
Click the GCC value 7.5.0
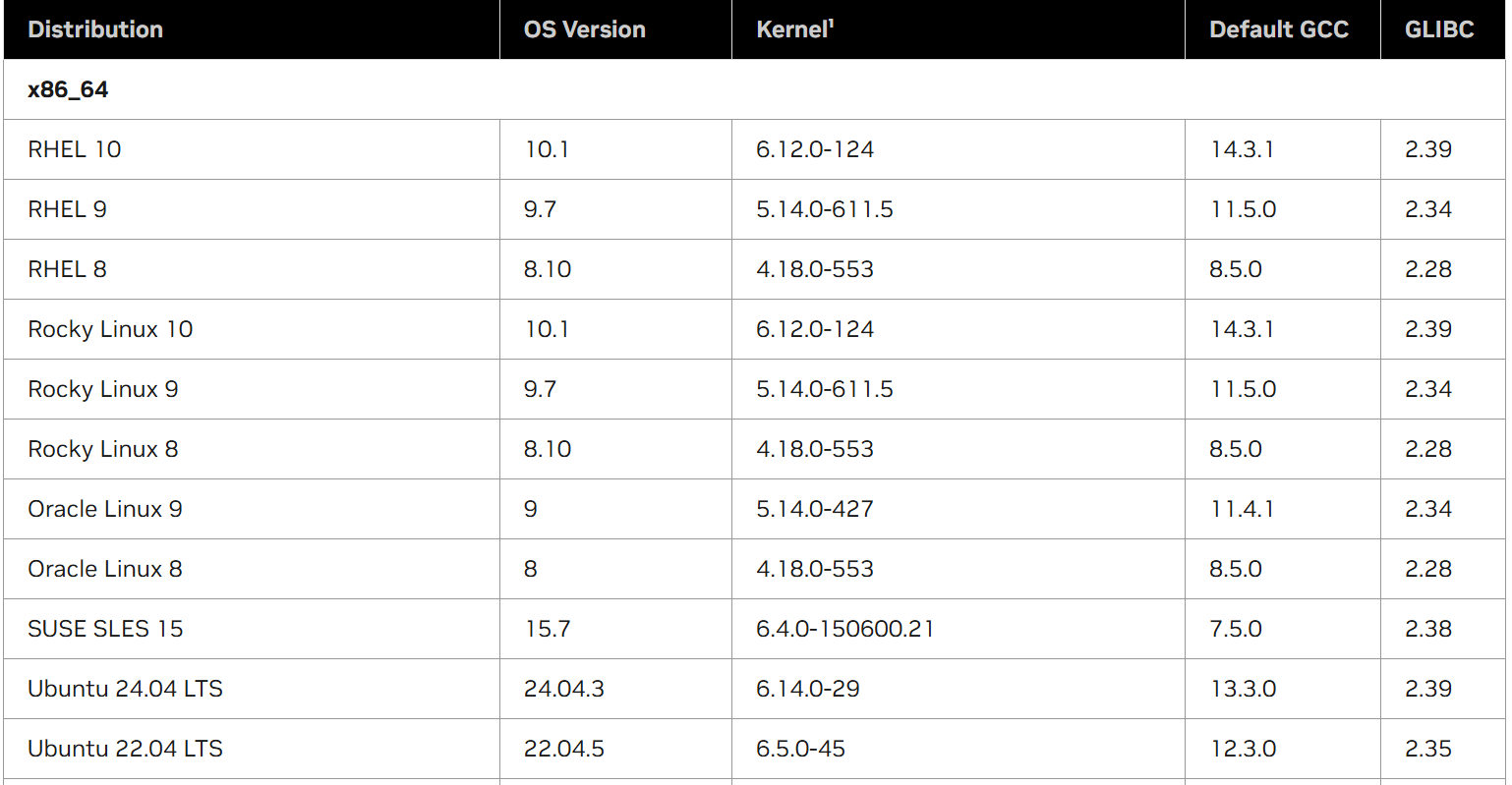1235,629
